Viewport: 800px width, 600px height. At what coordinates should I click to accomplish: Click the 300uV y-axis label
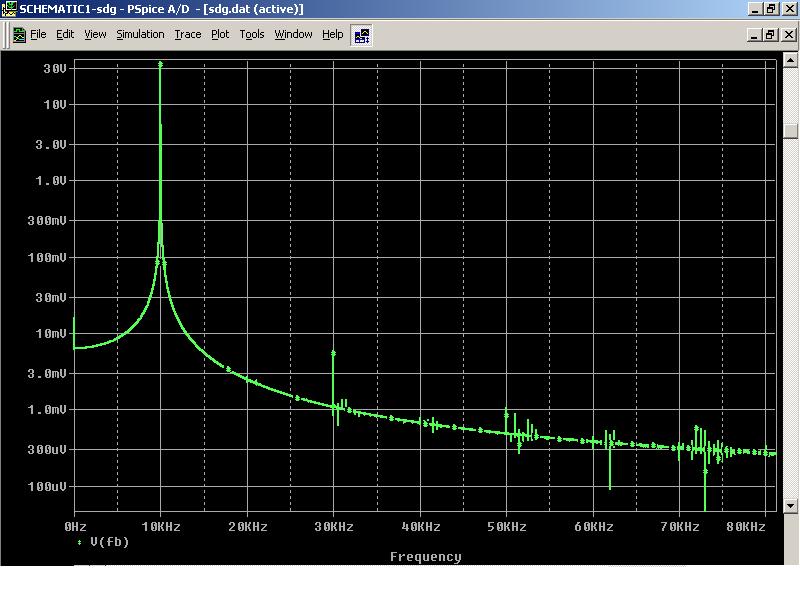click(47, 449)
